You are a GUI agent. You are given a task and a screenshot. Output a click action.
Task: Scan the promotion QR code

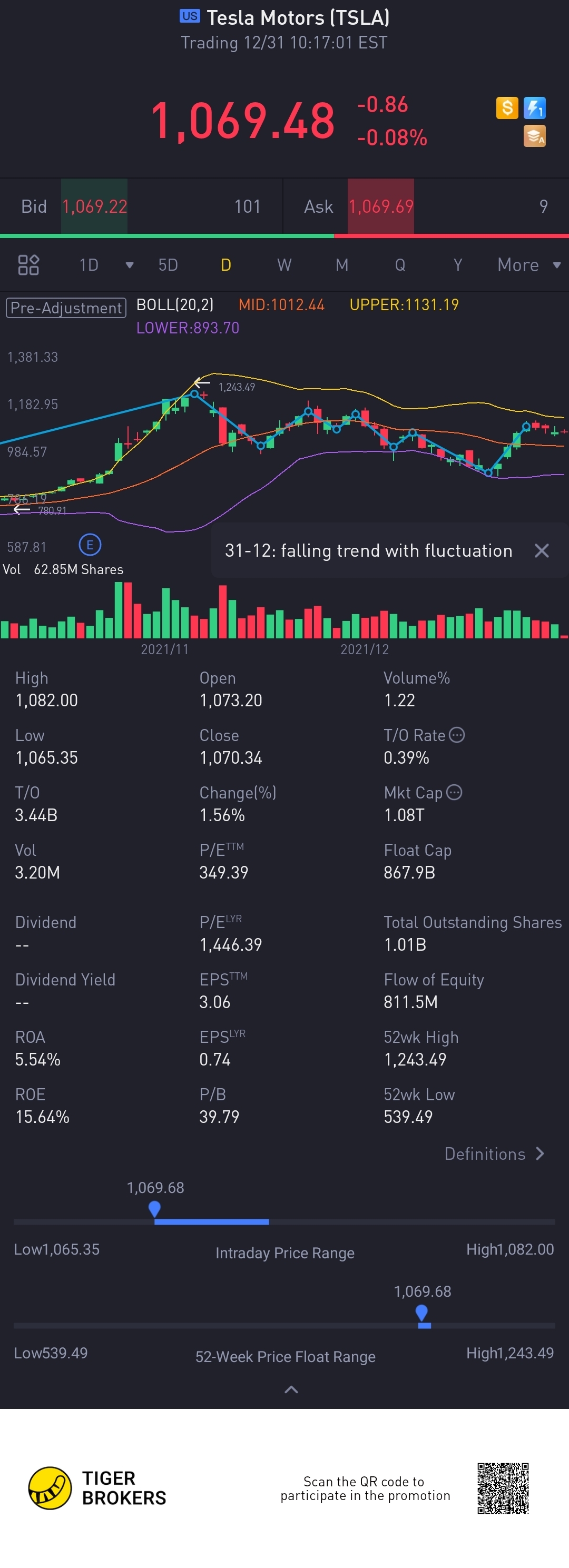coord(503,1488)
